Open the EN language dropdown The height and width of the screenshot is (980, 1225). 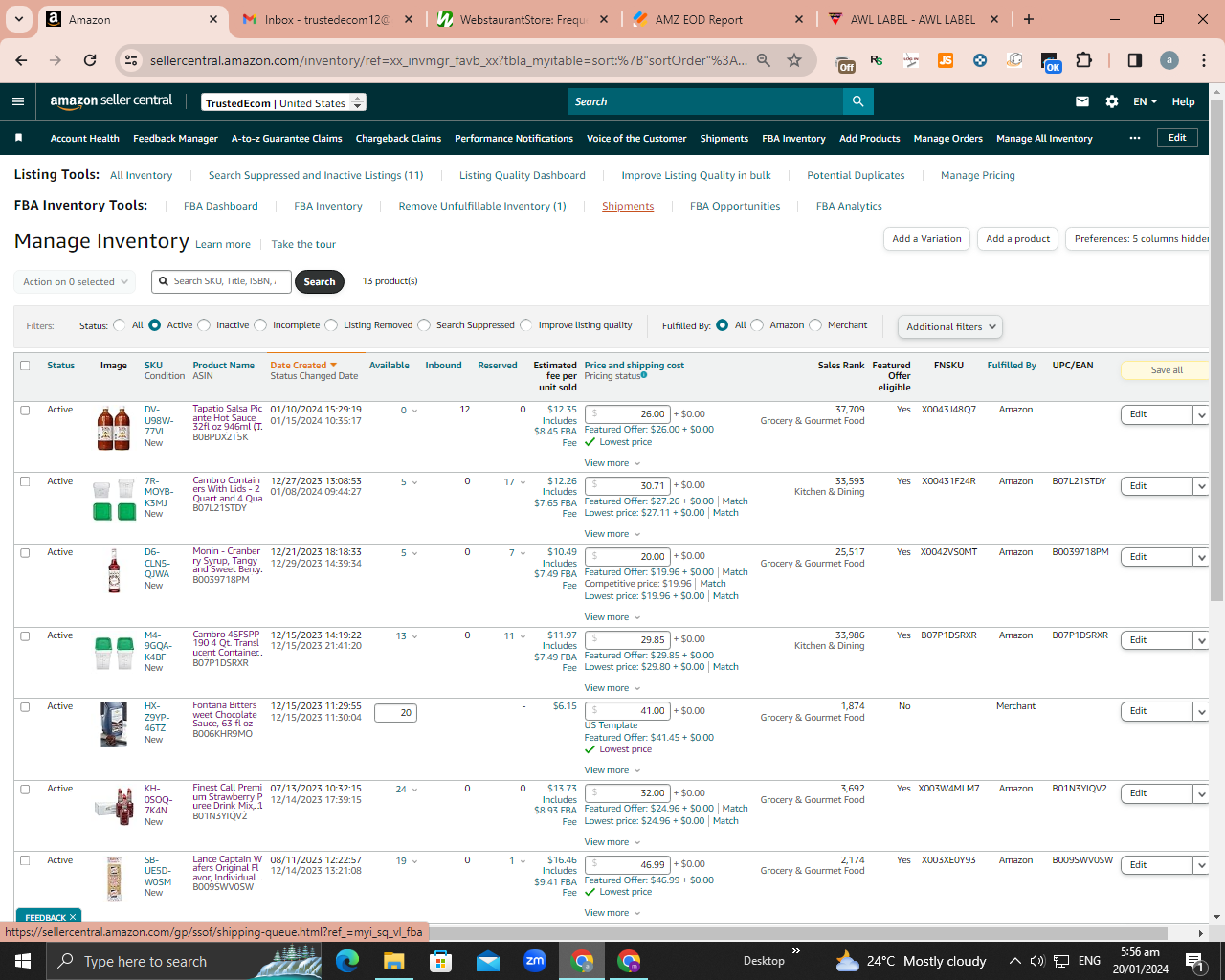click(1145, 101)
